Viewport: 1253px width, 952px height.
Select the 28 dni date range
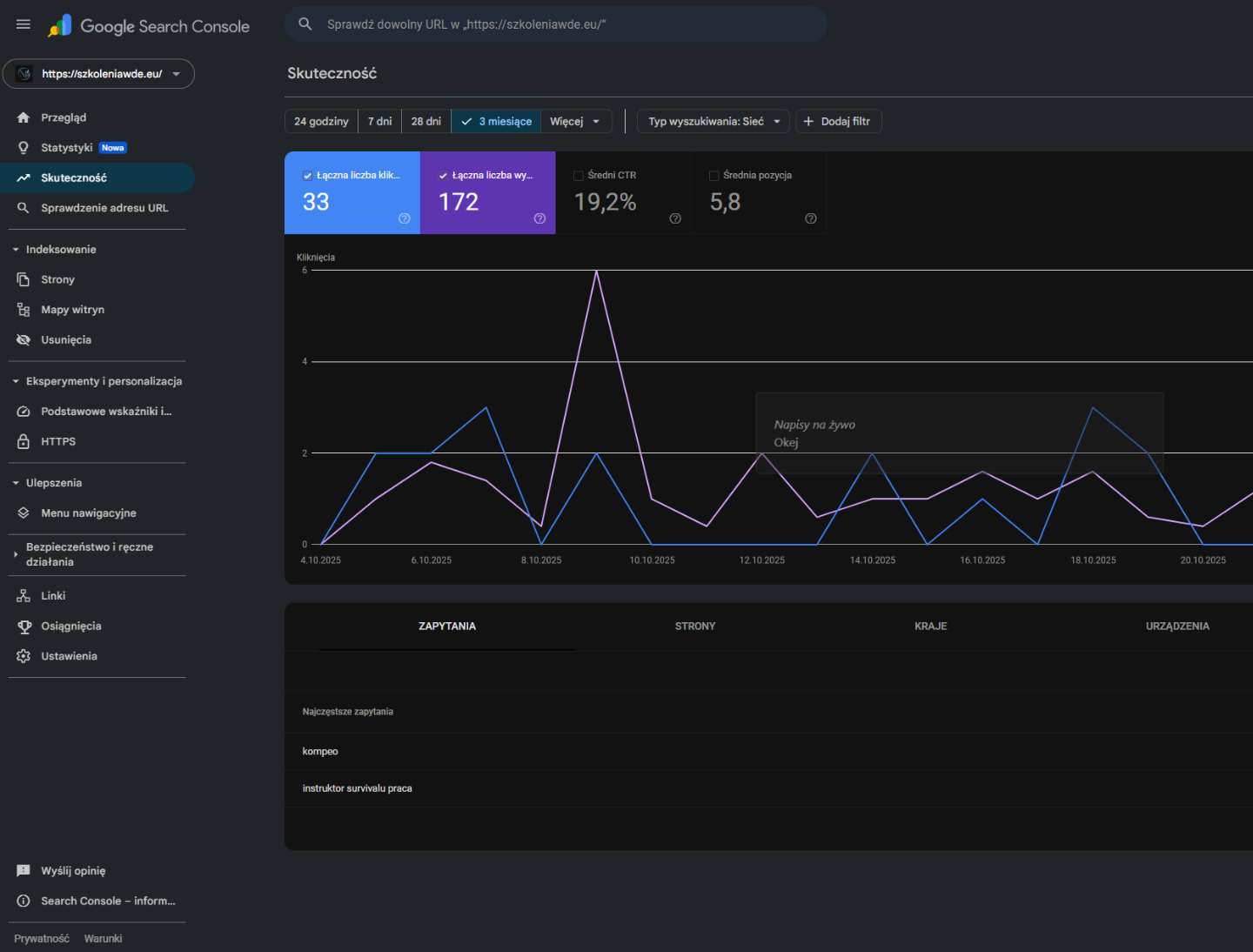[x=425, y=122]
